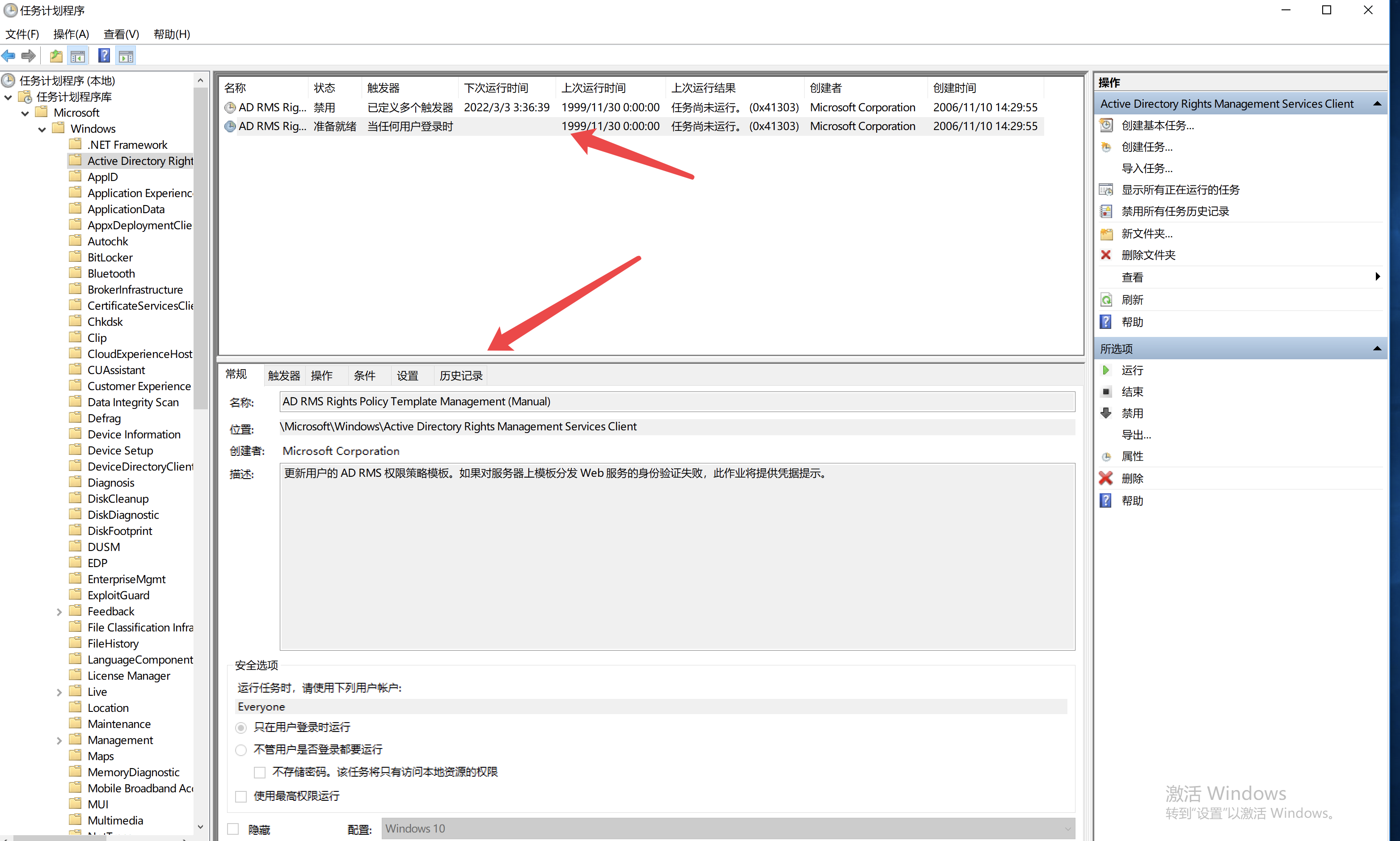
Task: Click the 名称 task name field
Action: pos(677,401)
